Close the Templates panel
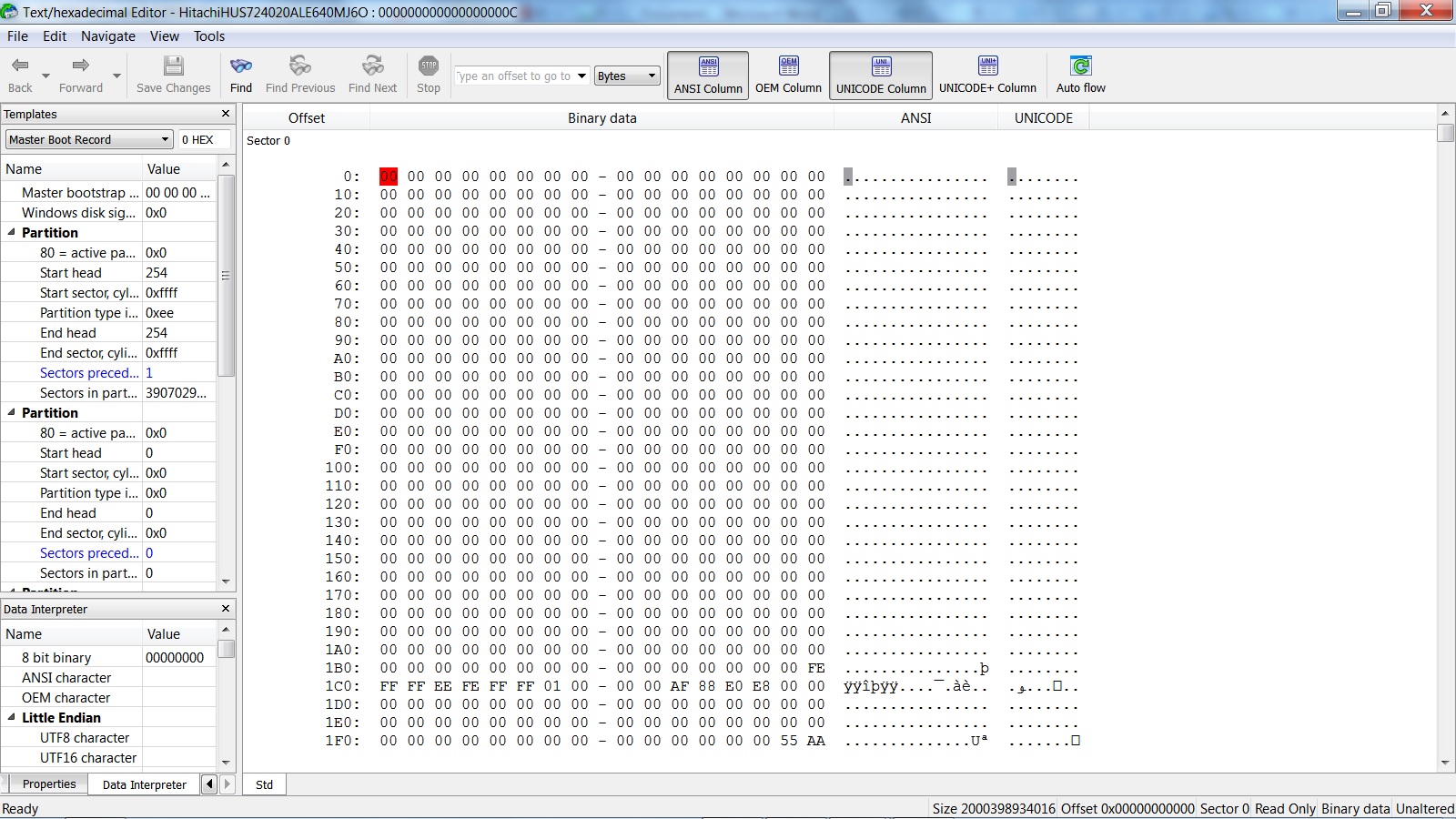Viewport: 1456px width, 819px height. (x=226, y=114)
